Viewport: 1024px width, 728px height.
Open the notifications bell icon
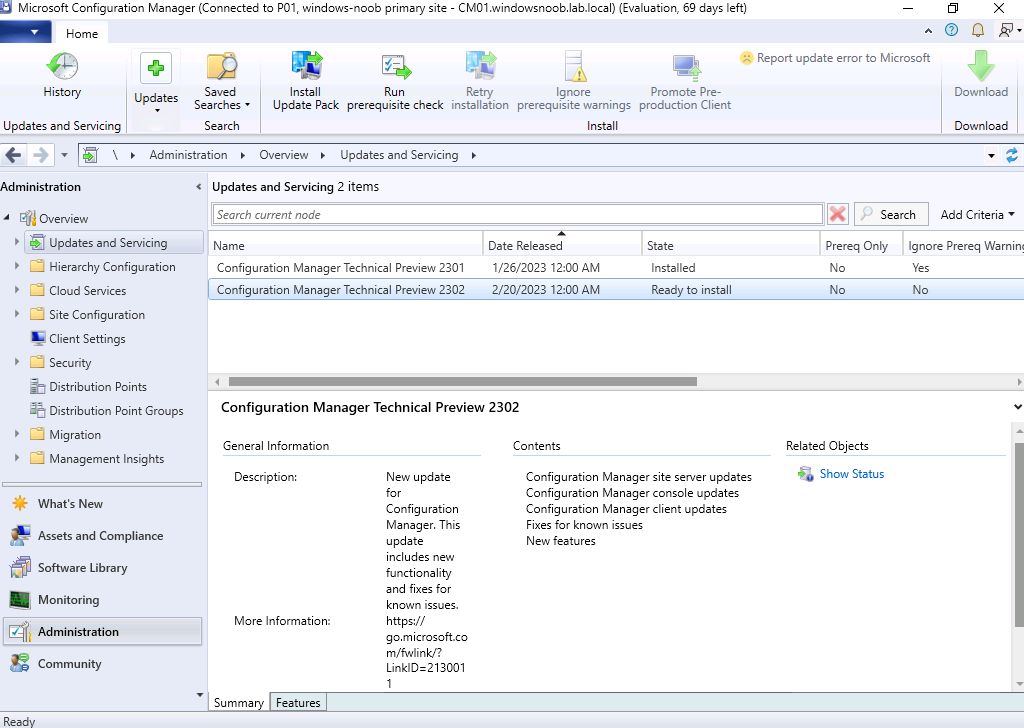978,30
